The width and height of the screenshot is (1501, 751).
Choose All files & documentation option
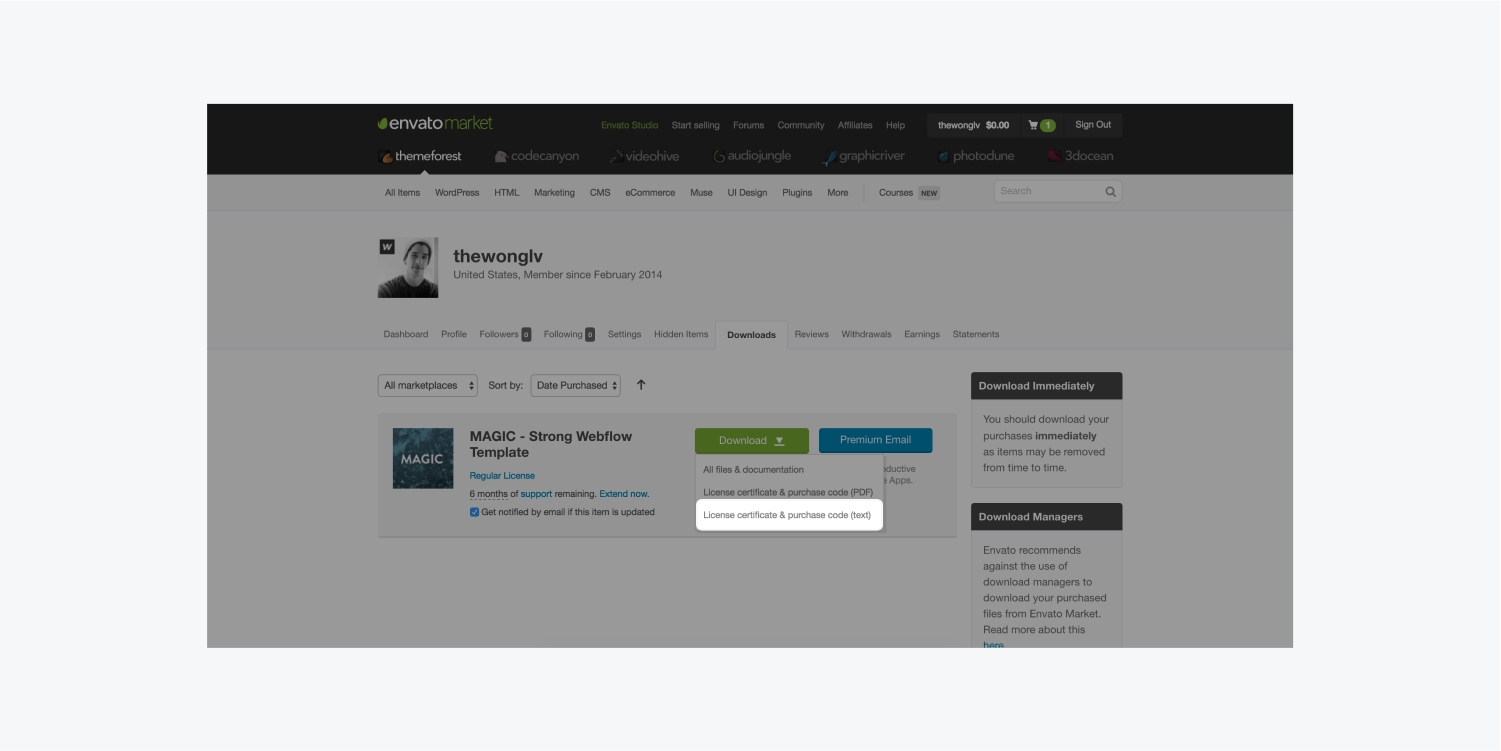tap(753, 469)
